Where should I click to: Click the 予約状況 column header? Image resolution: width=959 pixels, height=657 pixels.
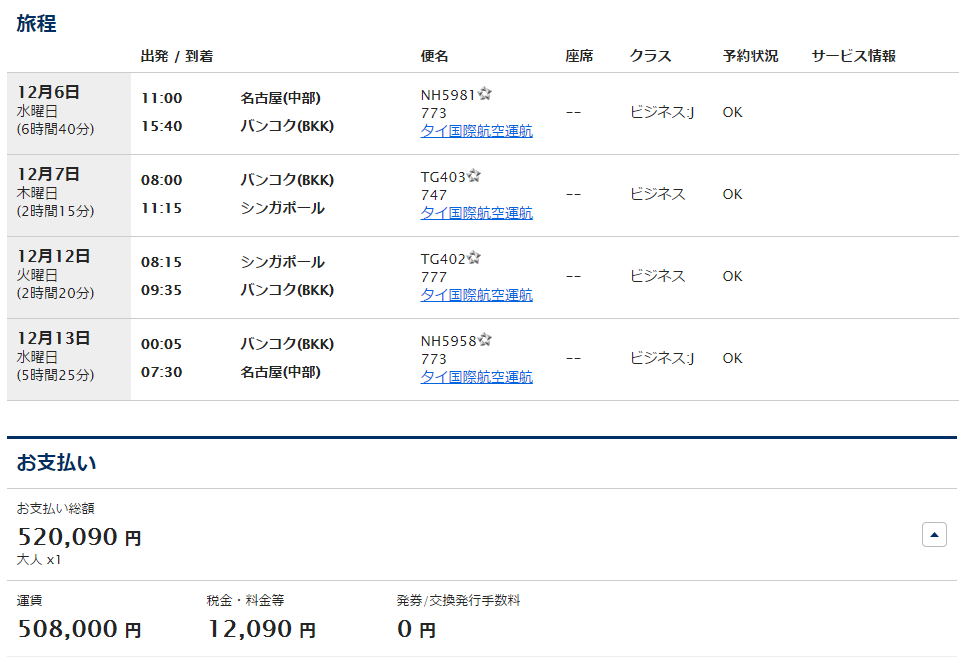point(750,56)
